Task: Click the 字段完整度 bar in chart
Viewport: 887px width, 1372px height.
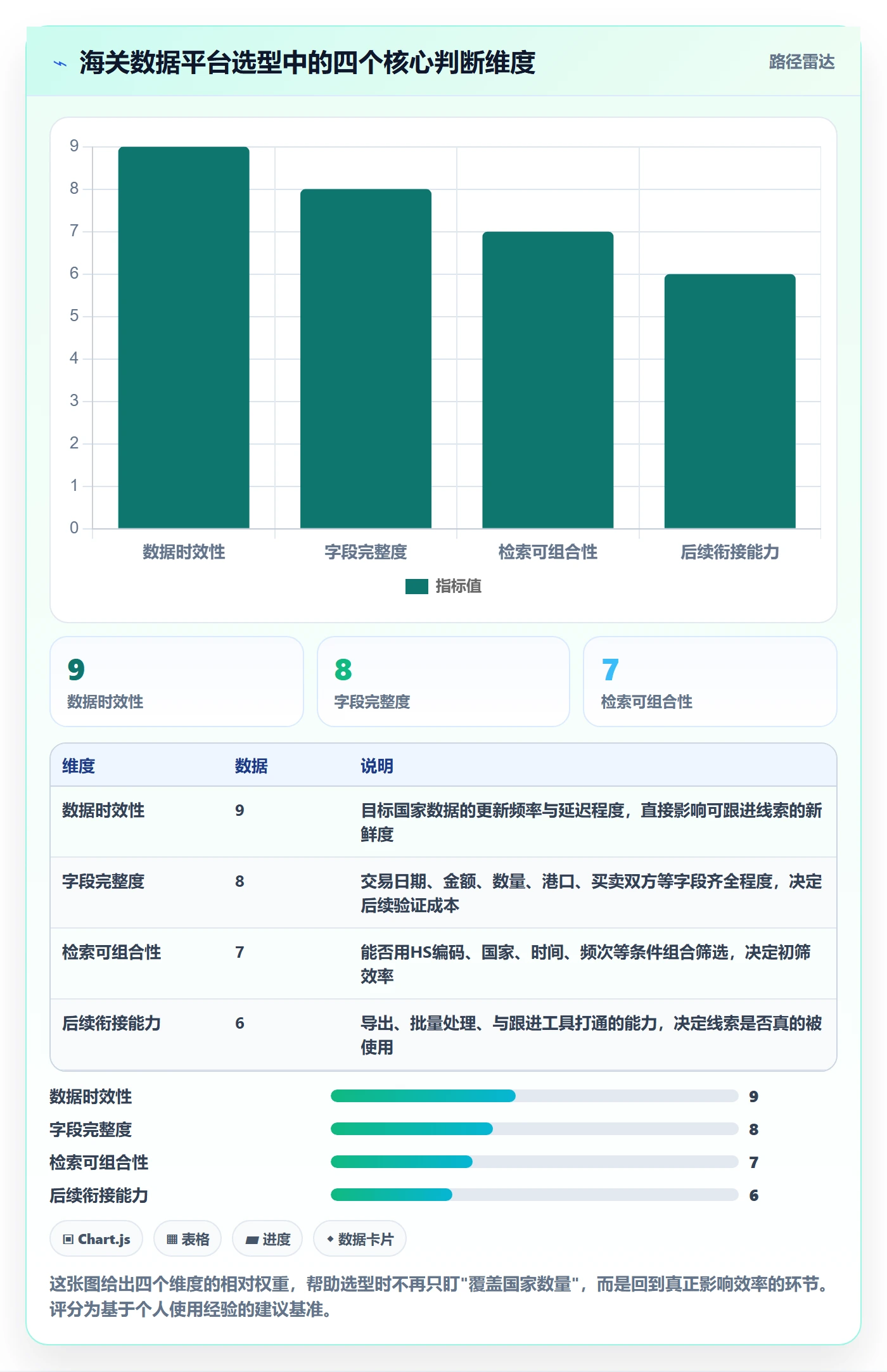Action: coord(366,359)
